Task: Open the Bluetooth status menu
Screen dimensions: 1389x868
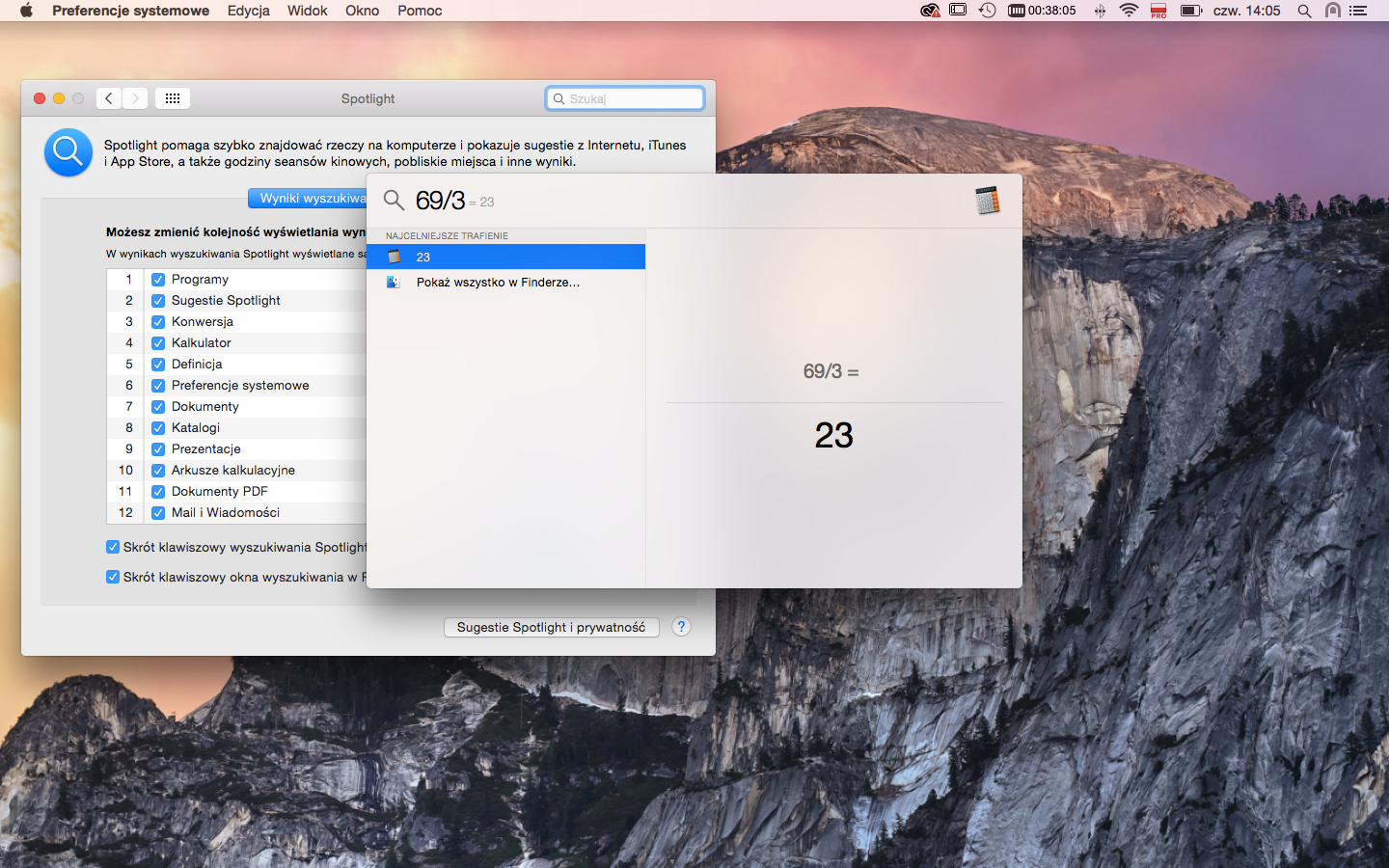Action: [x=1100, y=11]
